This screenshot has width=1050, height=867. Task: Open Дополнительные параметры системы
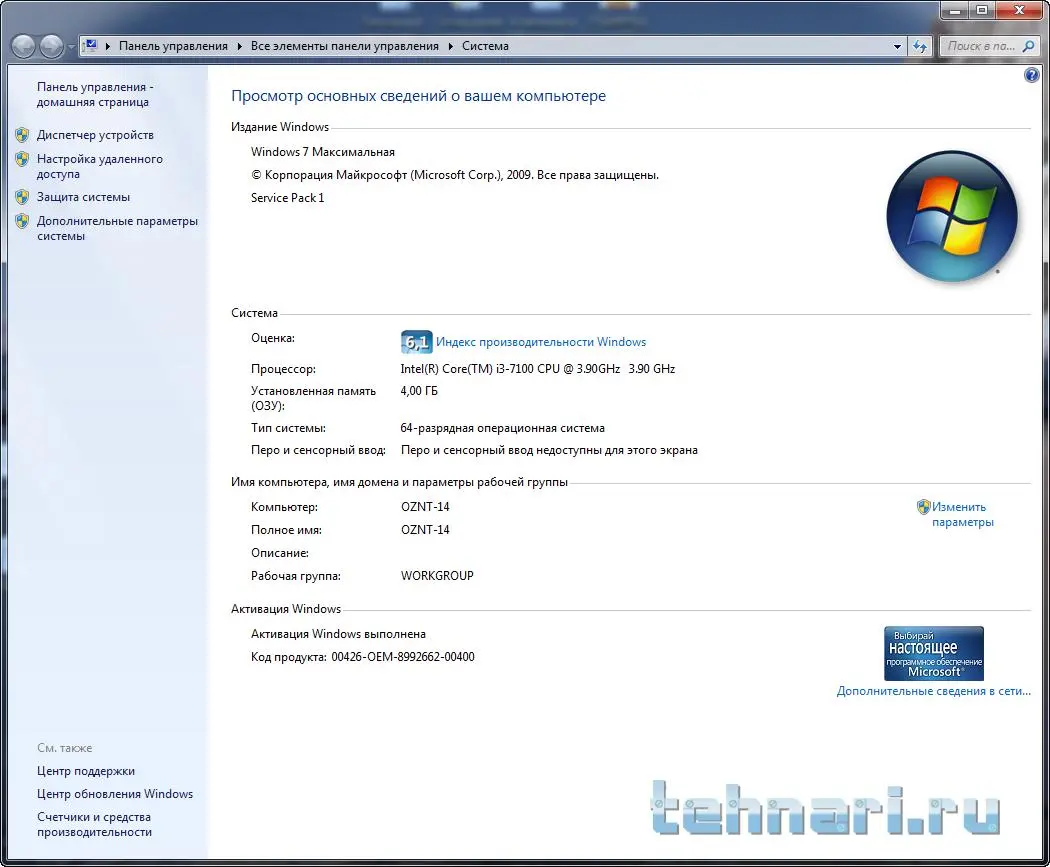(x=117, y=228)
